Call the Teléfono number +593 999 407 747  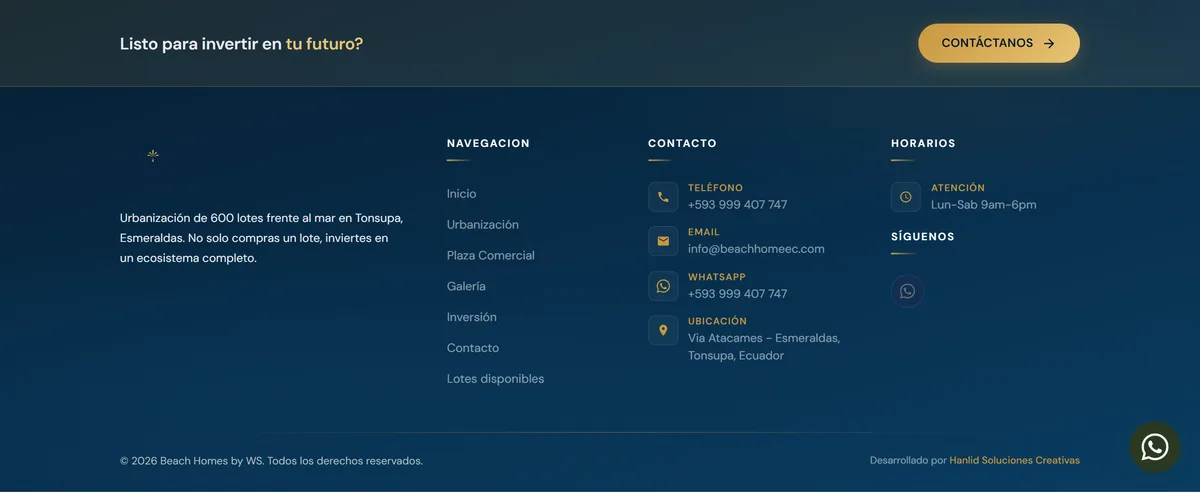point(738,205)
